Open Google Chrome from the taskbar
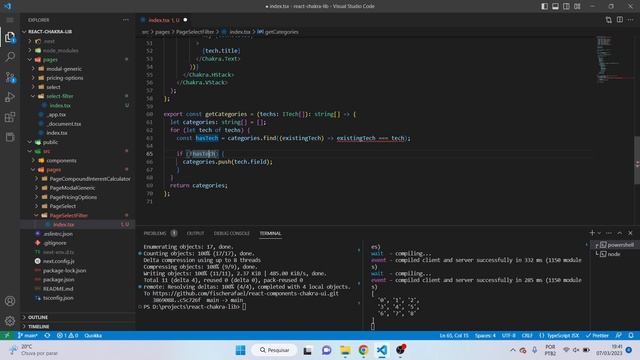Viewport: 640px width, 360px height. (x=363, y=350)
